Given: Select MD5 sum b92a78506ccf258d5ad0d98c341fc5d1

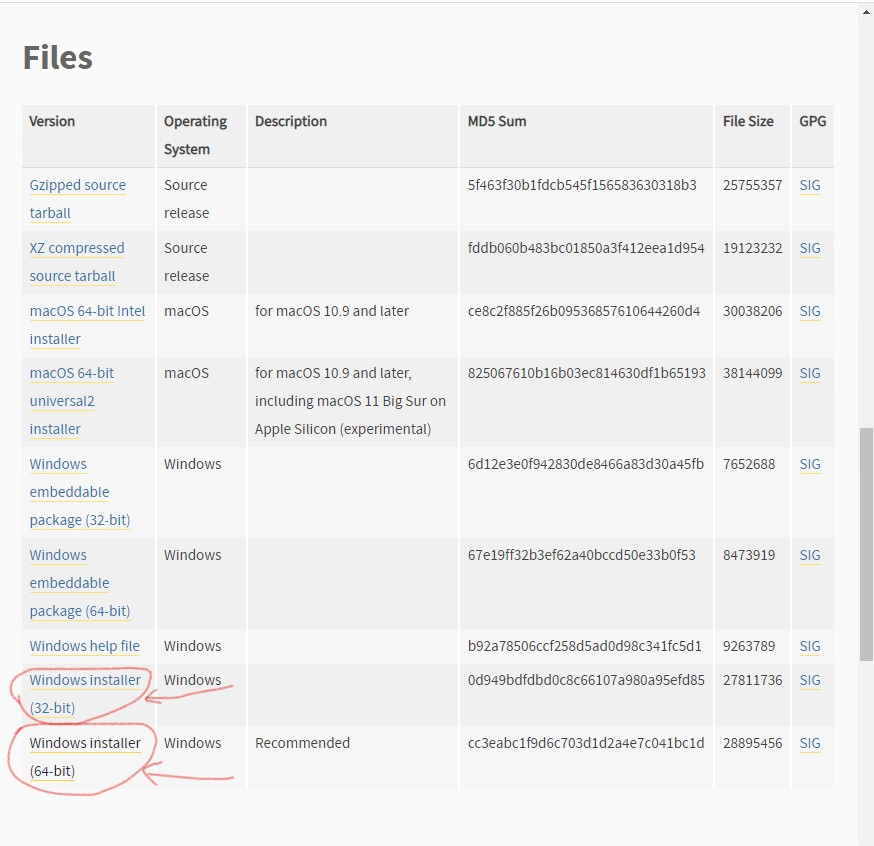Looking at the screenshot, I should [x=584, y=646].
